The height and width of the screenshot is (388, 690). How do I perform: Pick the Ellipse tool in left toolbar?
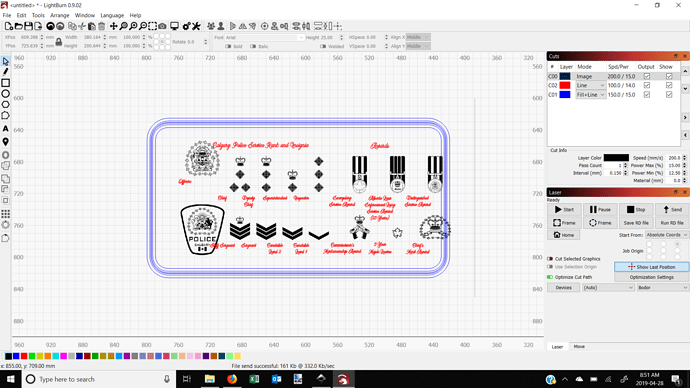(x=5, y=94)
